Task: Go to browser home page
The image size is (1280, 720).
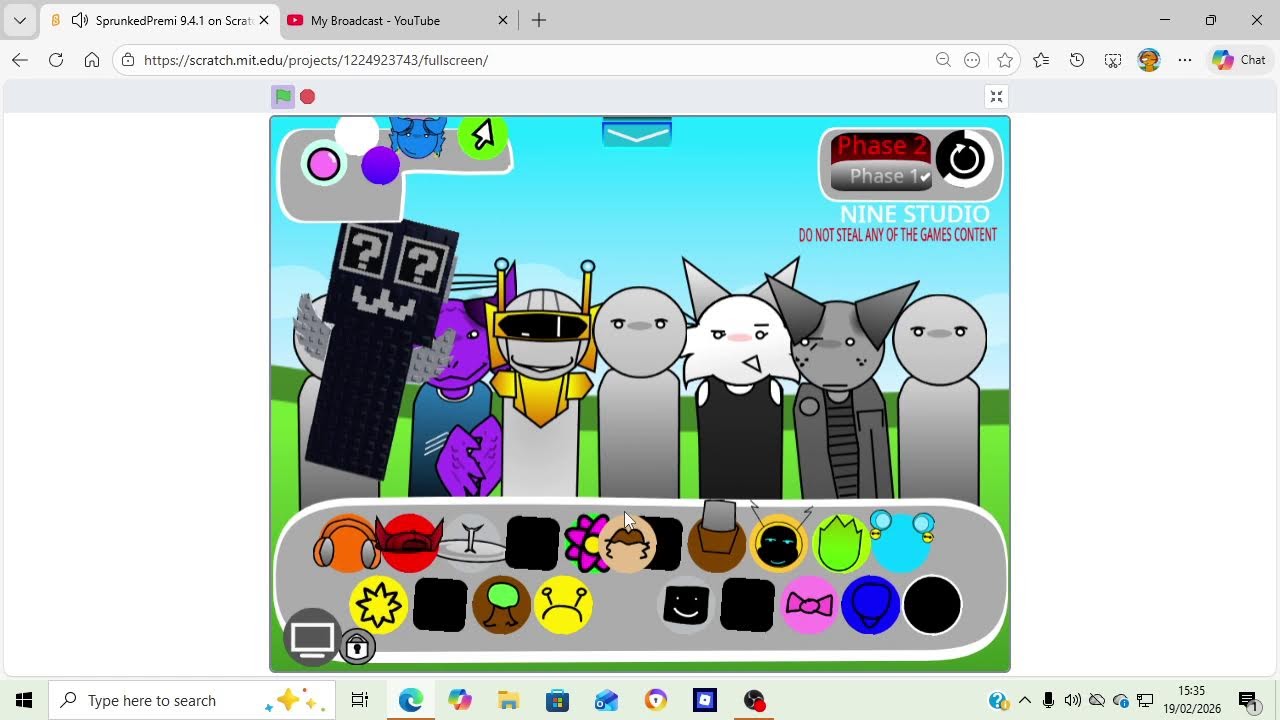Action: click(92, 60)
